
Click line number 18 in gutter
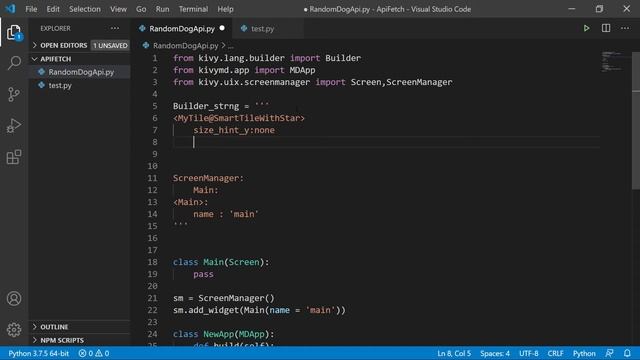[x=152, y=262]
